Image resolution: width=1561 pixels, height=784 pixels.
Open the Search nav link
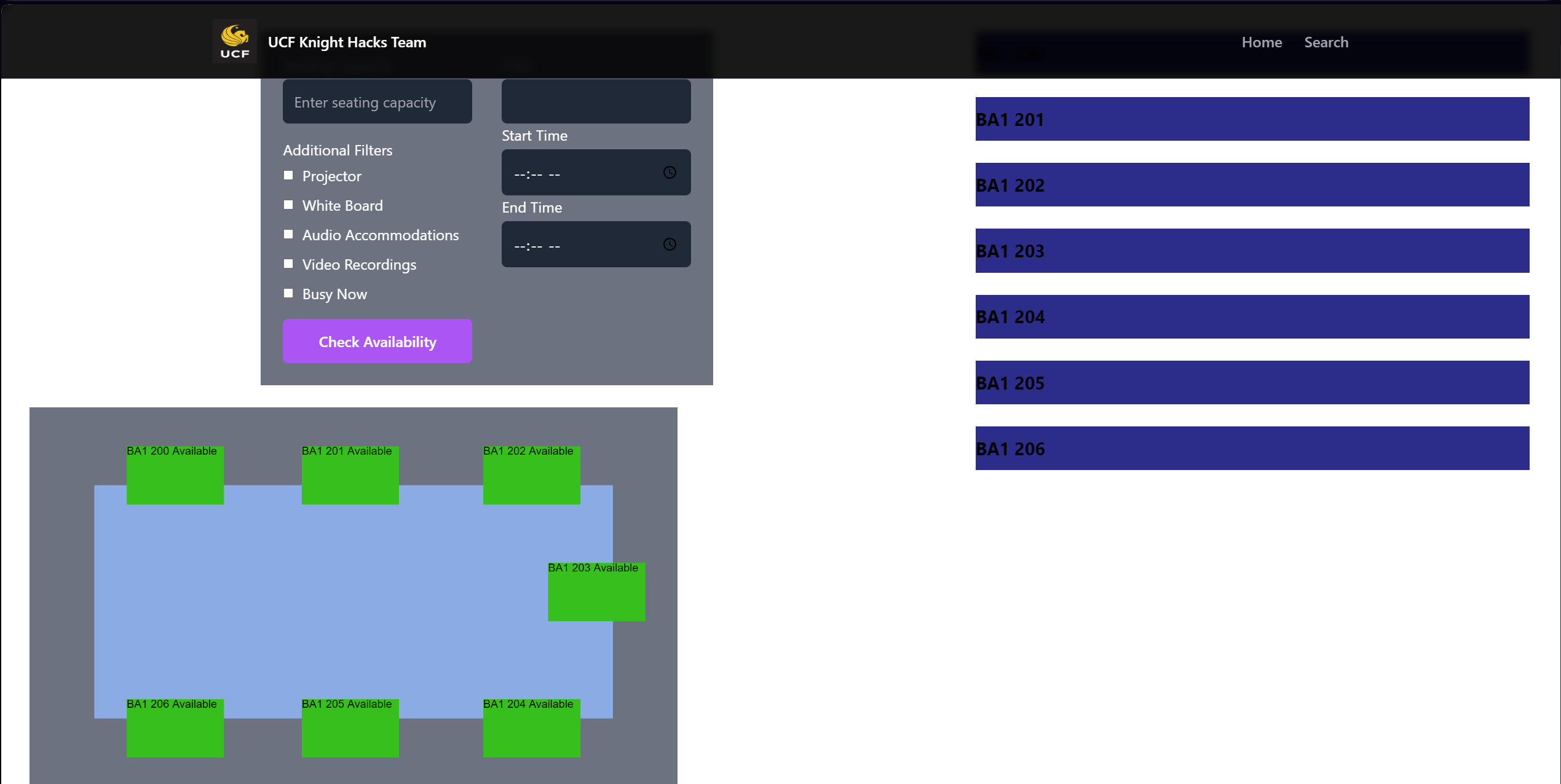(1326, 42)
